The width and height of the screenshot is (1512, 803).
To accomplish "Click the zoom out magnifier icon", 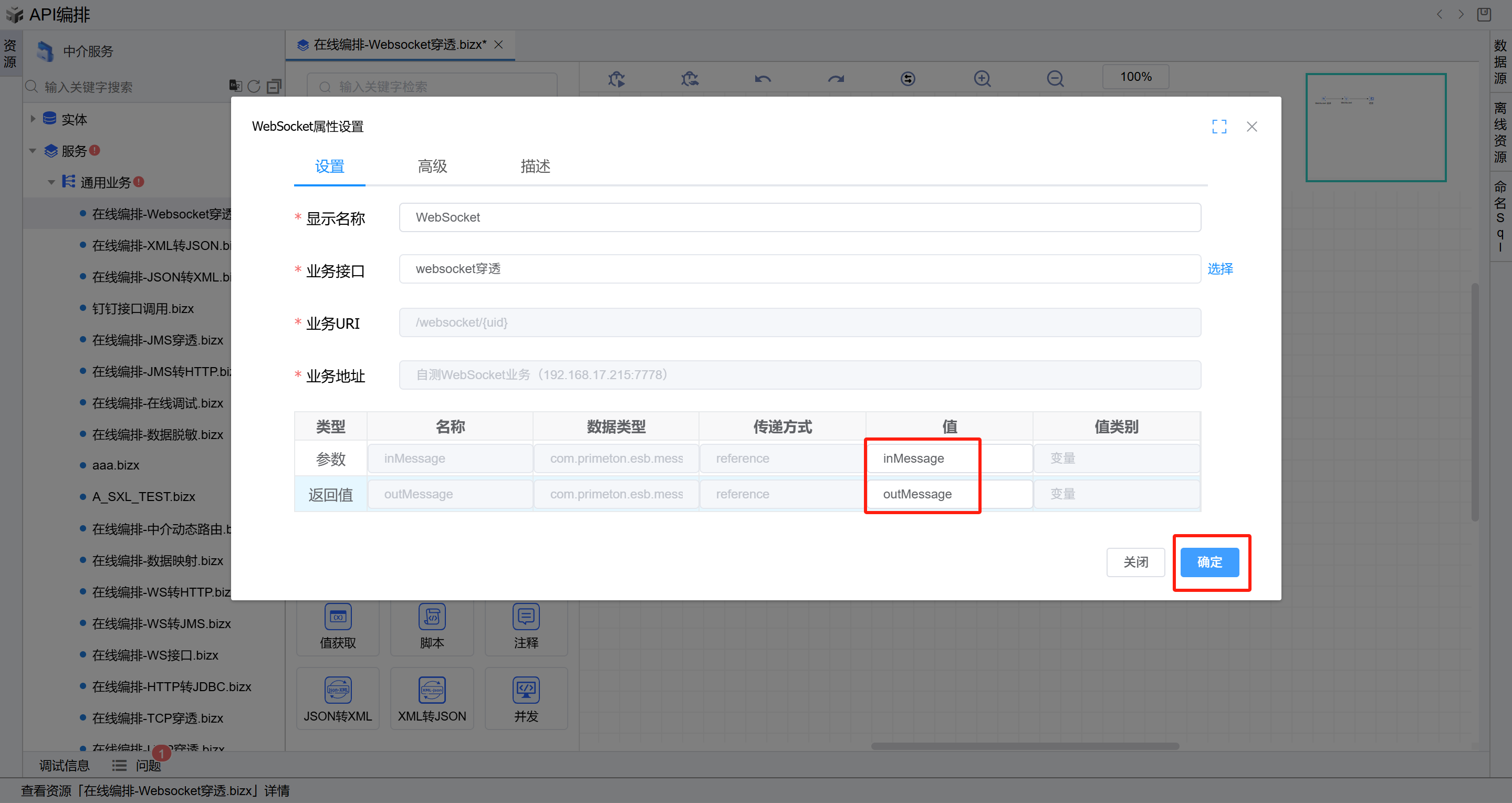I will [x=1055, y=79].
